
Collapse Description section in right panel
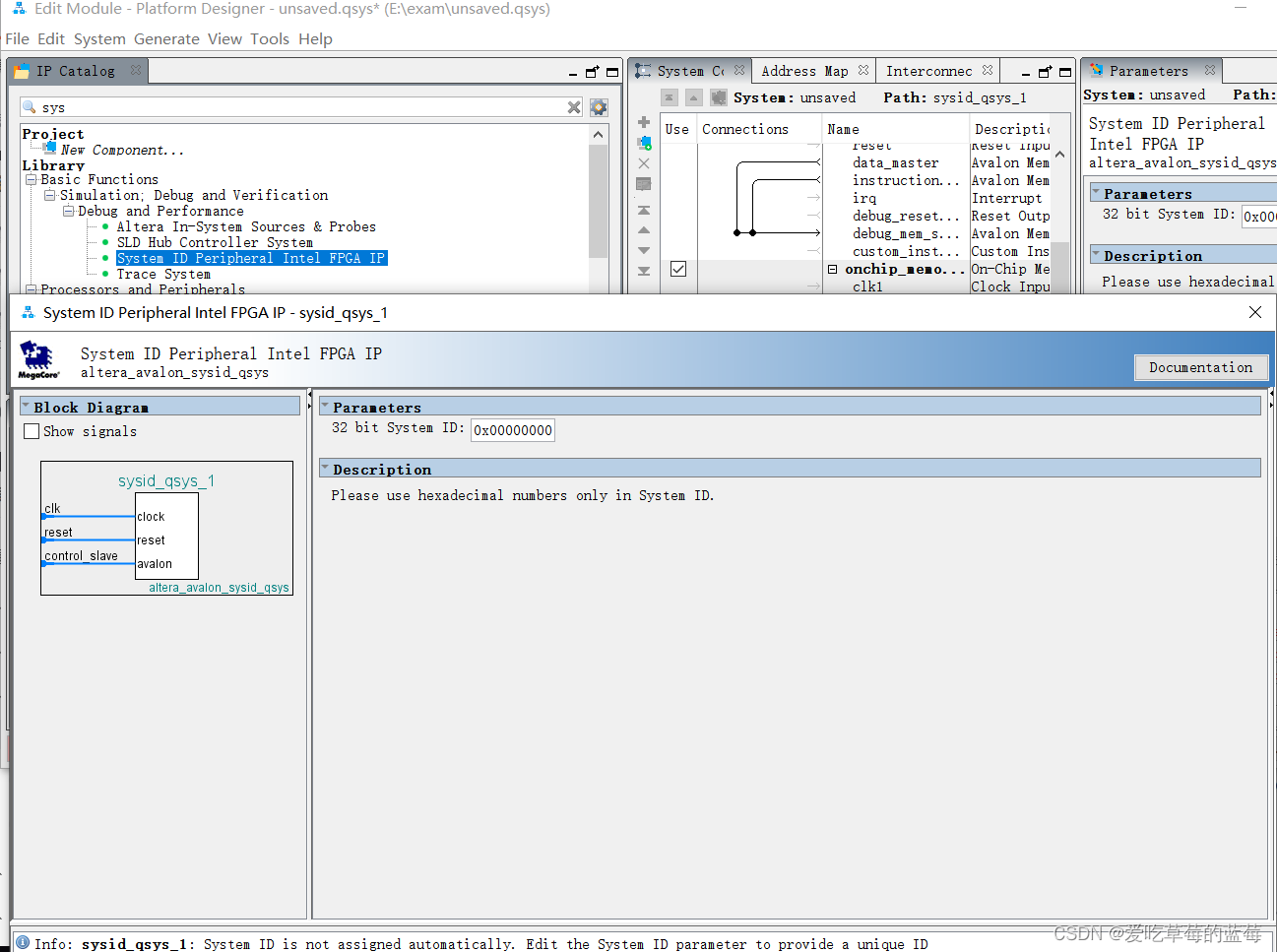1096,254
